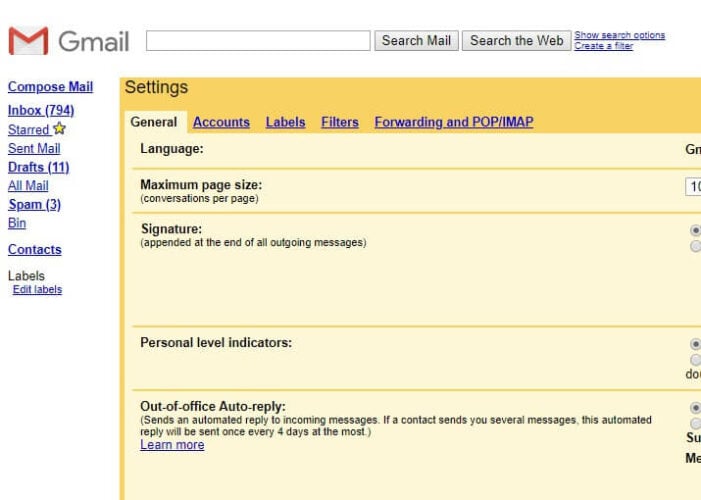Select first Out-of-office Auto-reply radio
701x500 pixels.
[x=695, y=408]
